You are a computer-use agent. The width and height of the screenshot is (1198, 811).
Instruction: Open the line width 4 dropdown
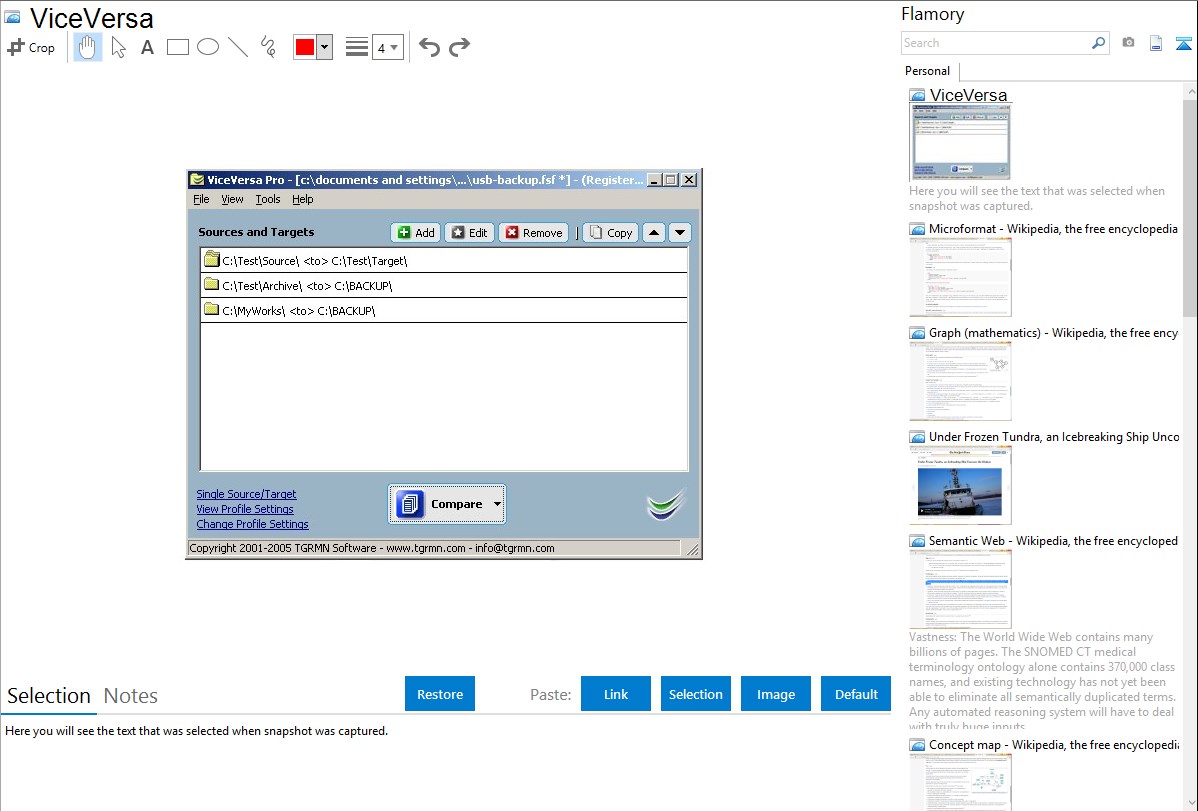[x=388, y=47]
